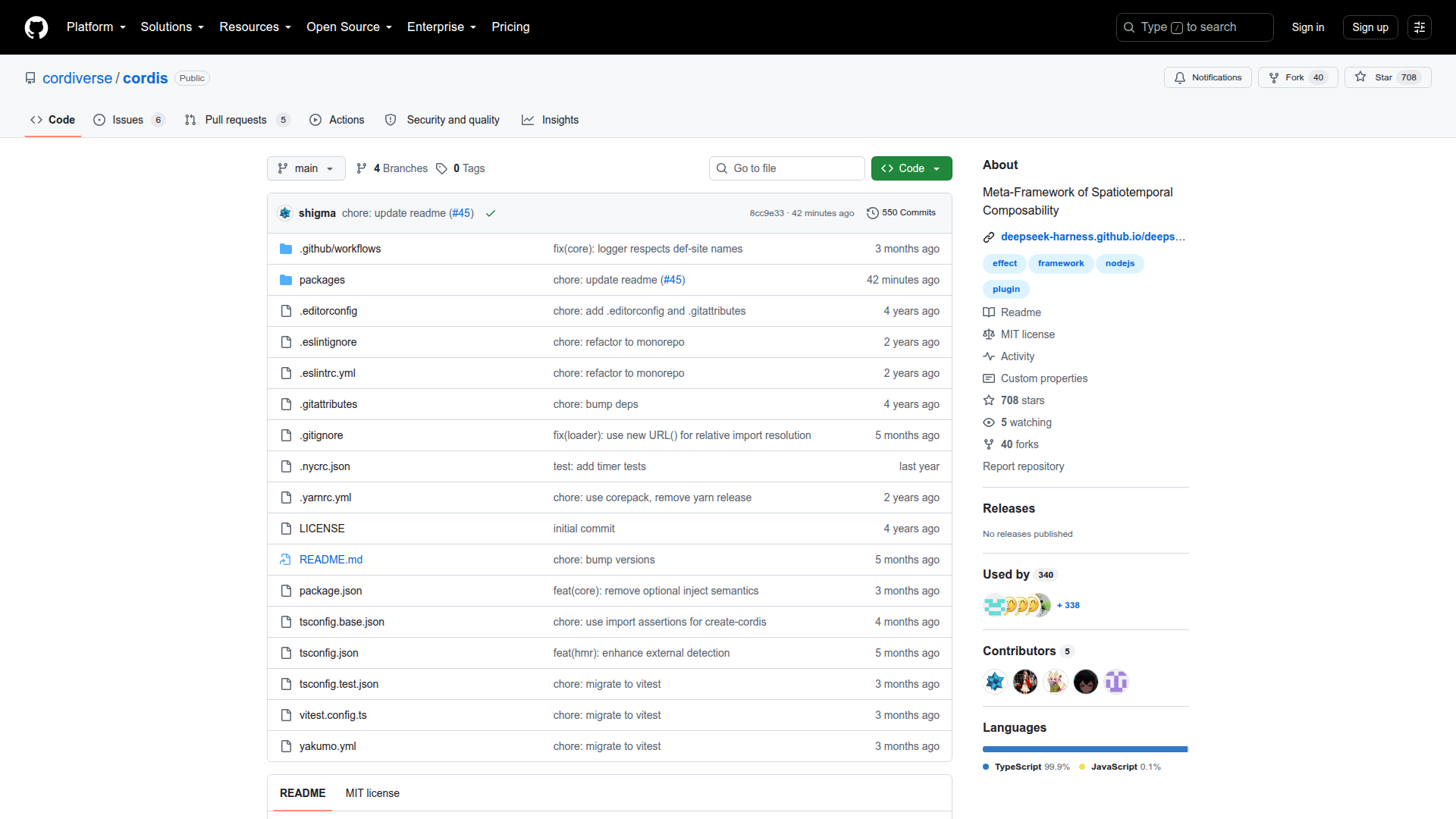Open the Insights tab
1456x819 pixels.
coord(550,120)
